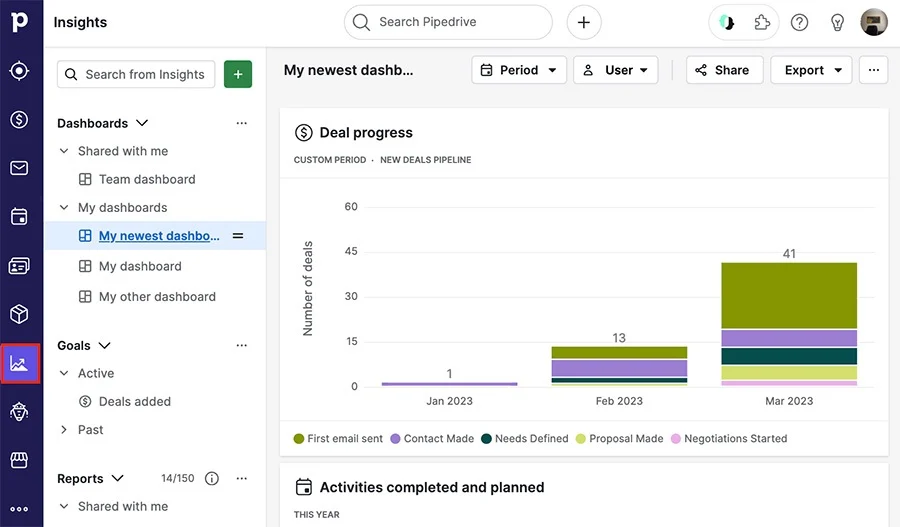The height and width of the screenshot is (527, 900).
Task: Collapse the My dashboards tree group
Action: [64, 208]
